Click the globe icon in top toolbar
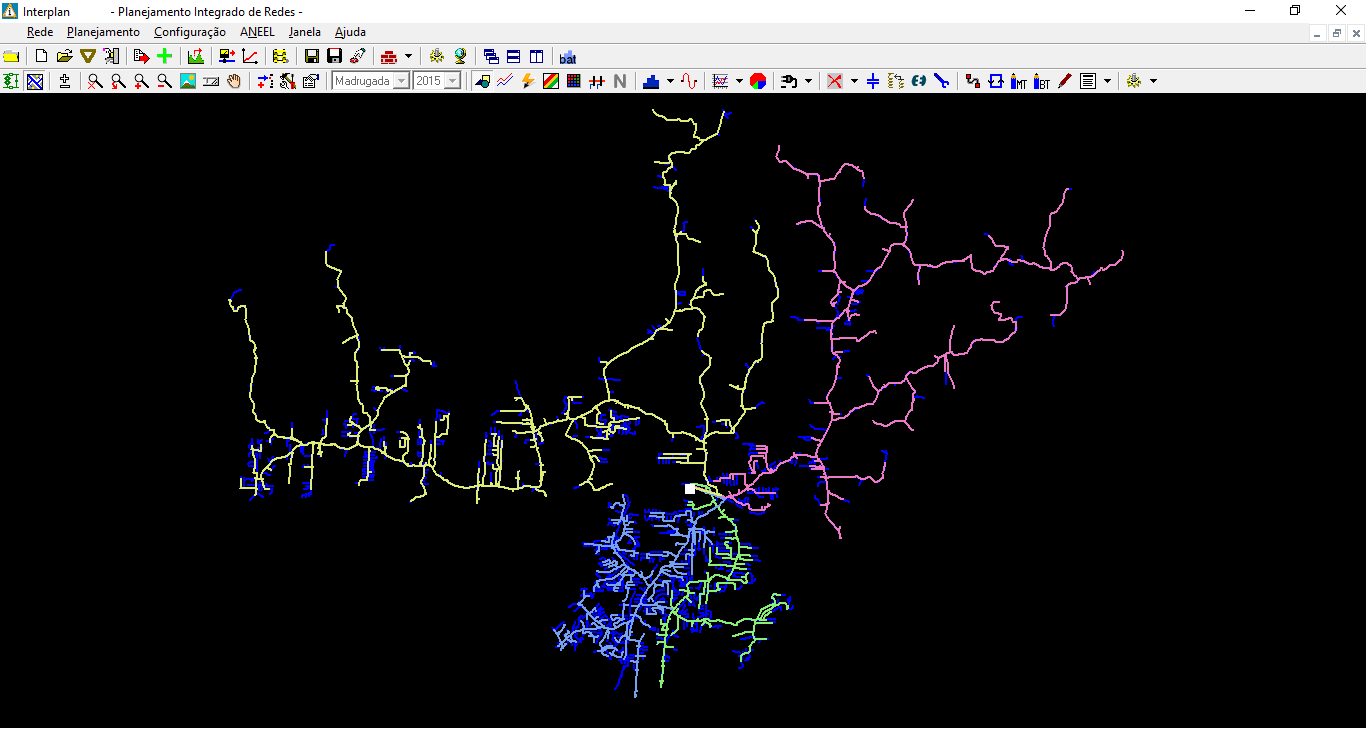Viewport: 1368px width, 729px height. click(x=460, y=57)
